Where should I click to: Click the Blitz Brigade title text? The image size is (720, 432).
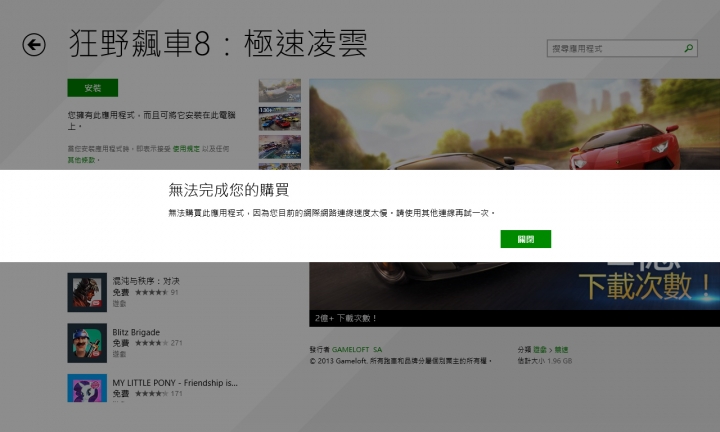click(x=136, y=332)
